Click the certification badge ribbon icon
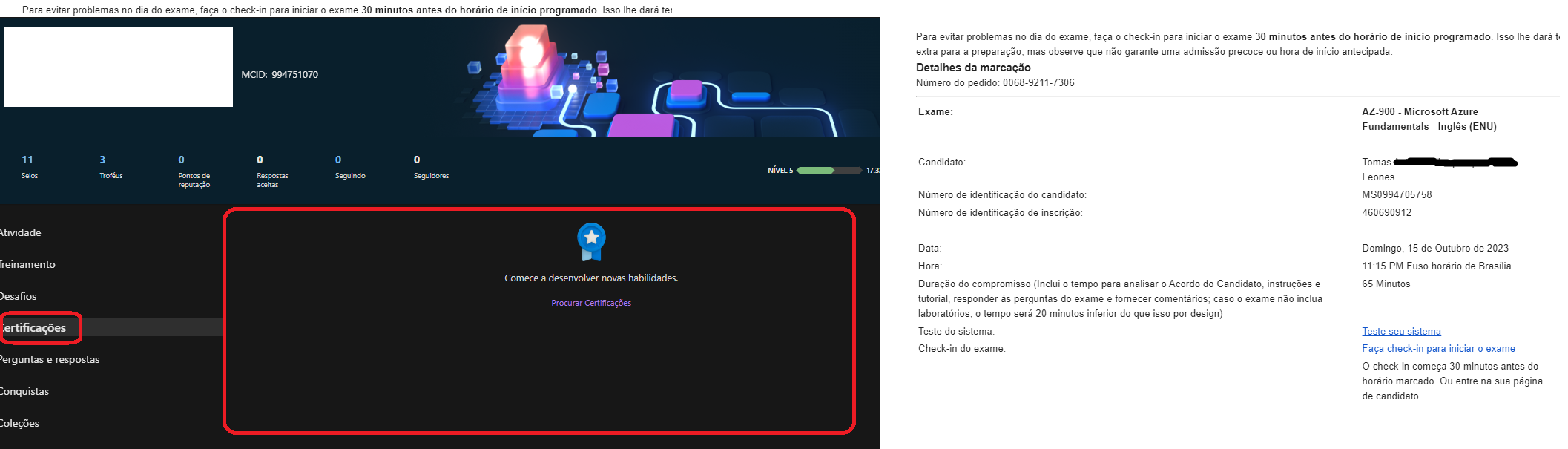Viewport: 1568px width, 449px height. [591, 242]
